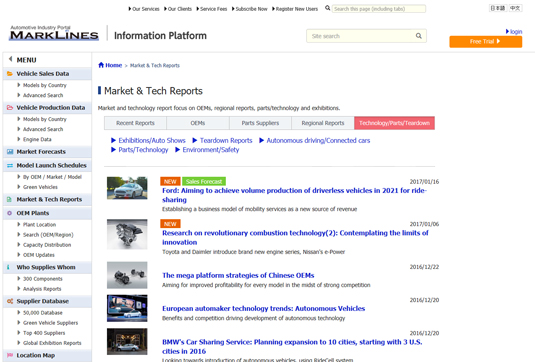Click the Market Forecasts chart icon
This screenshot has width=535, height=362.
point(10,151)
